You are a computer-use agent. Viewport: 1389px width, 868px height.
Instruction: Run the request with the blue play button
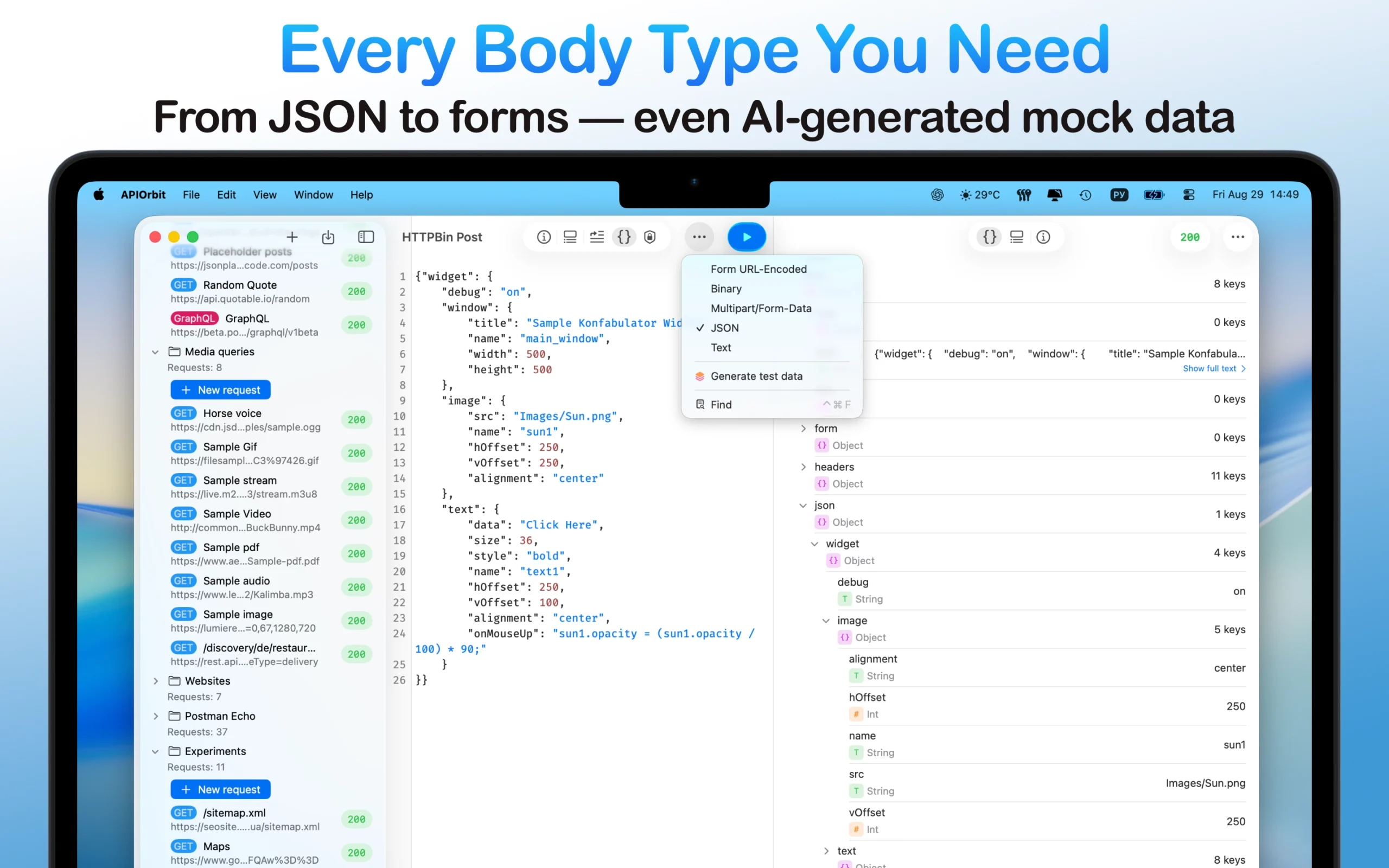click(x=746, y=237)
